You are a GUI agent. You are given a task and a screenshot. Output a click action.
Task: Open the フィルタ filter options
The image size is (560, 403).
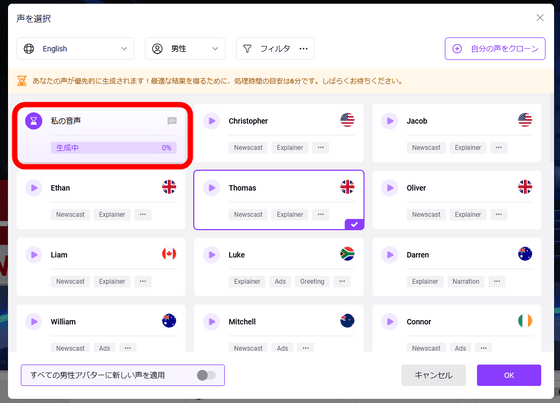[275, 49]
